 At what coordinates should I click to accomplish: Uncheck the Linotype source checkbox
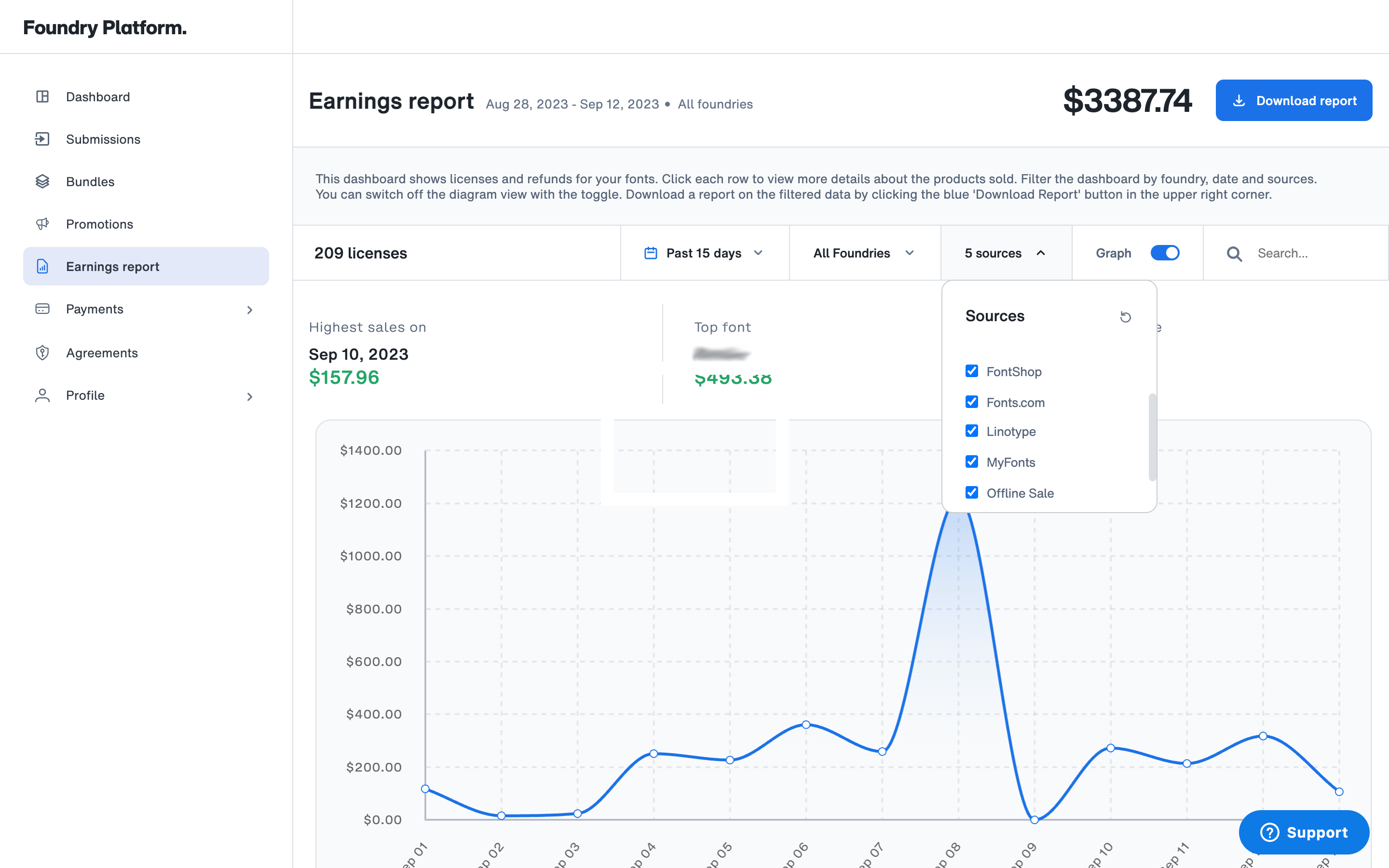pyautogui.click(x=972, y=431)
